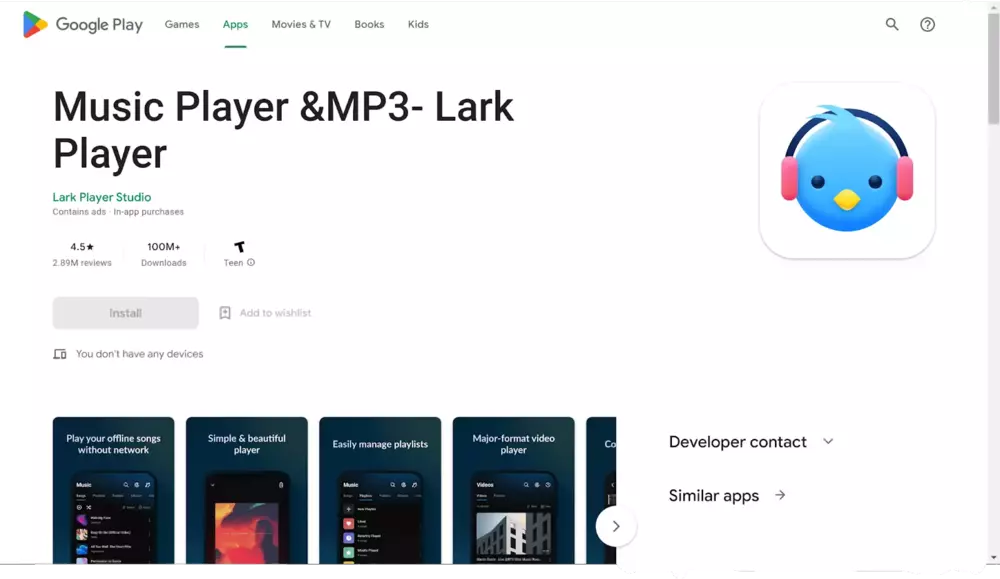Click the Teen rating label
The width and height of the screenshot is (1000, 579).
pos(233,263)
